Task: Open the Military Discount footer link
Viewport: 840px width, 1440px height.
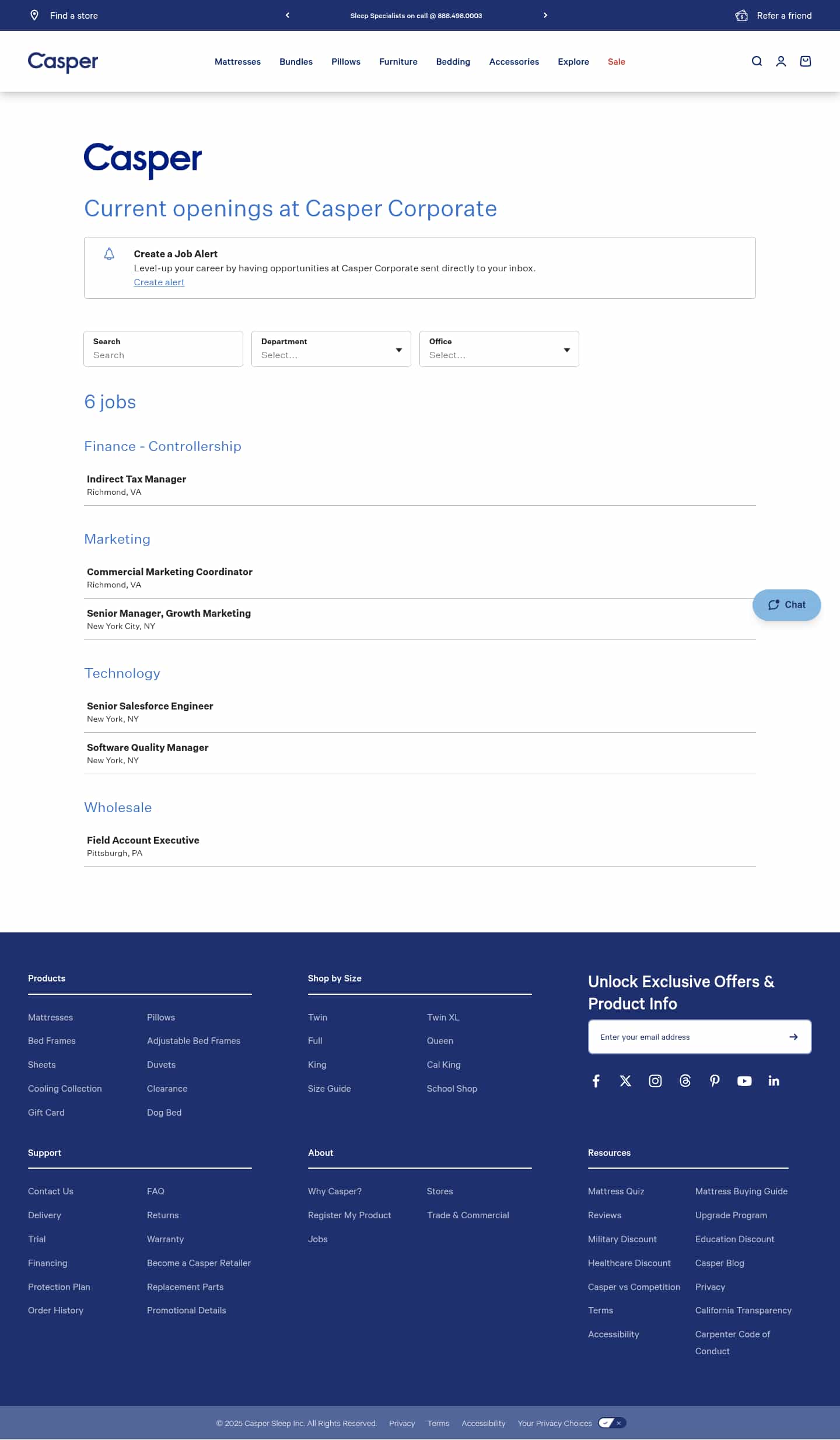Action: [622, 1239]
